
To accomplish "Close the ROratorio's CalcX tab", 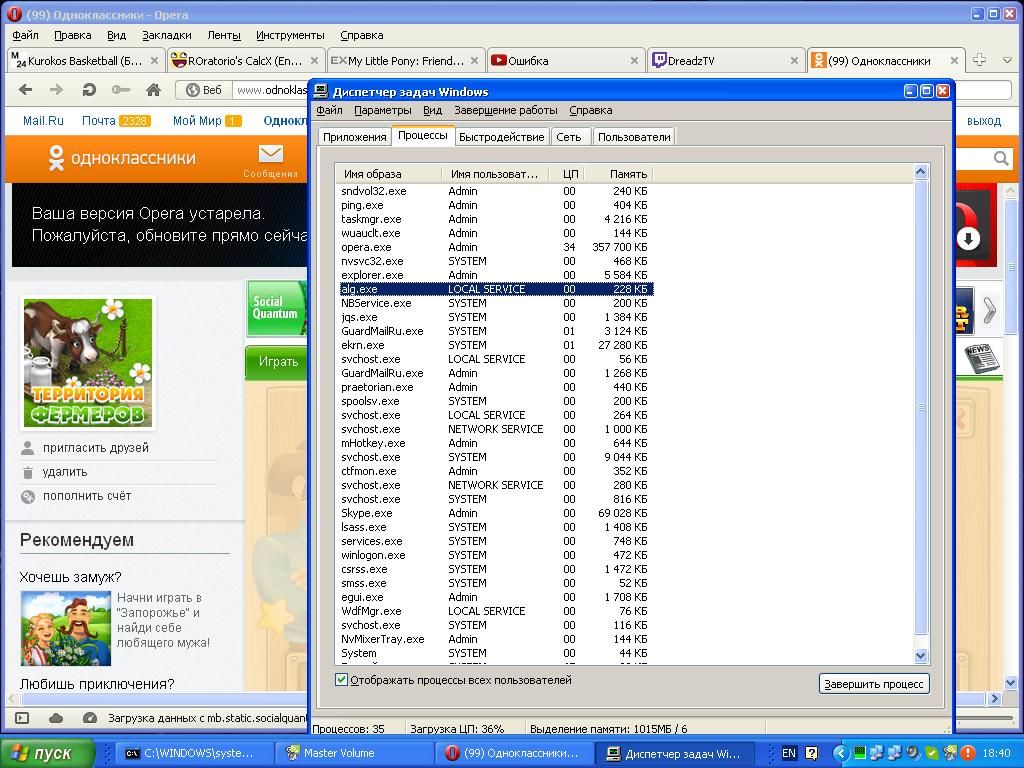I will coord(314,61).
